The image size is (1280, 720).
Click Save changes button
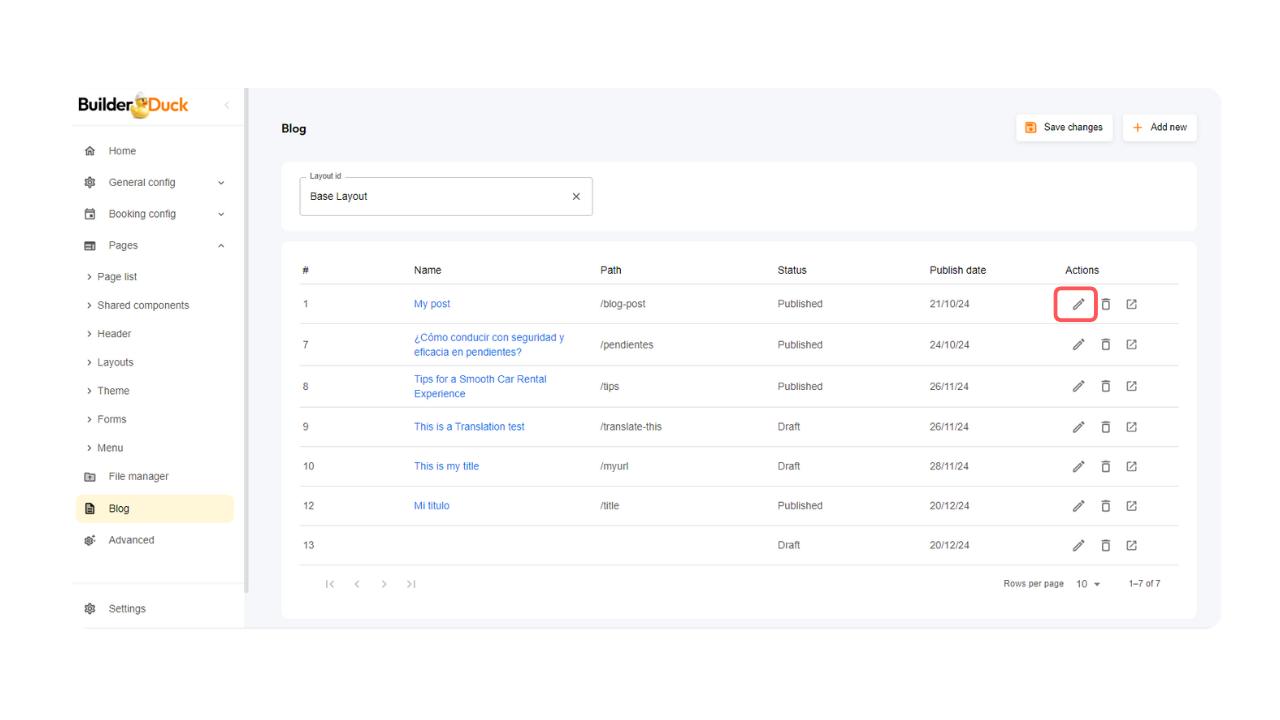[x=1064, y=128]
